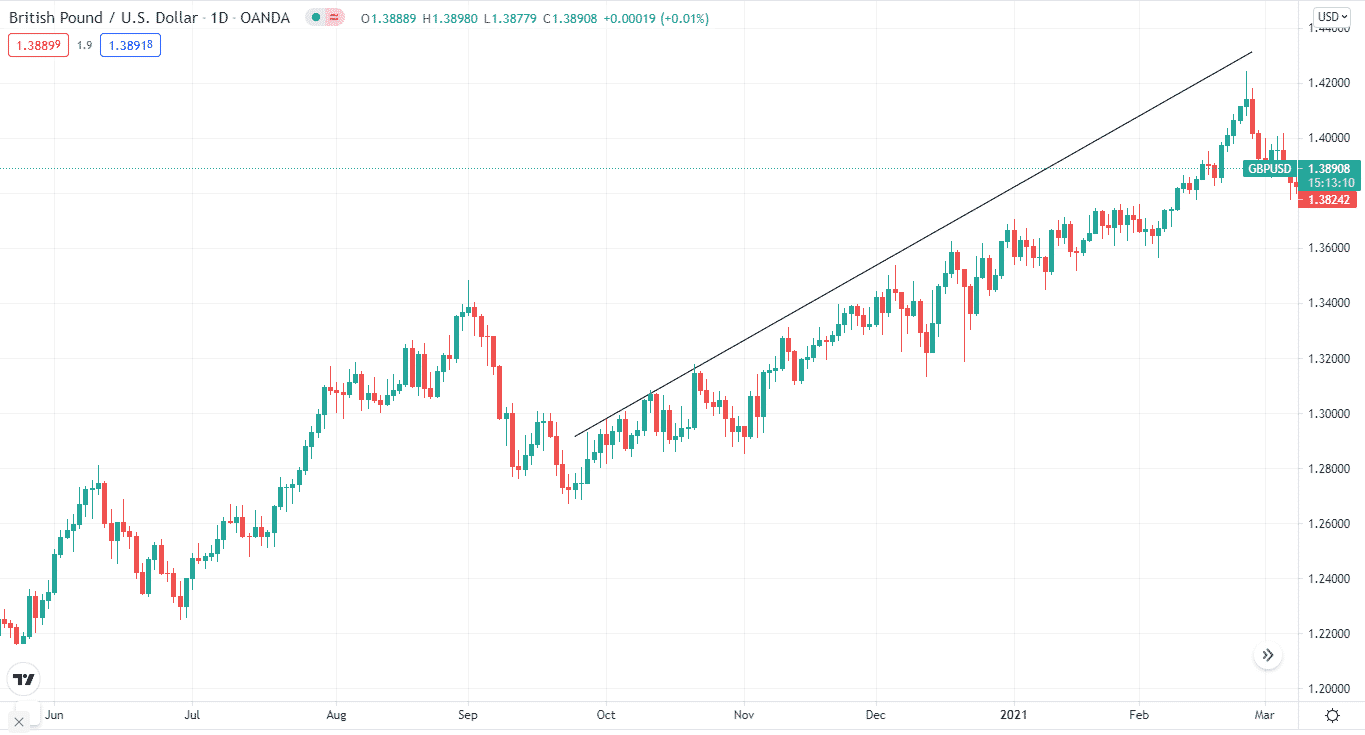
Task: Click the Dec label on time axis
Action: pyautogui.click(x=876, y=715)
